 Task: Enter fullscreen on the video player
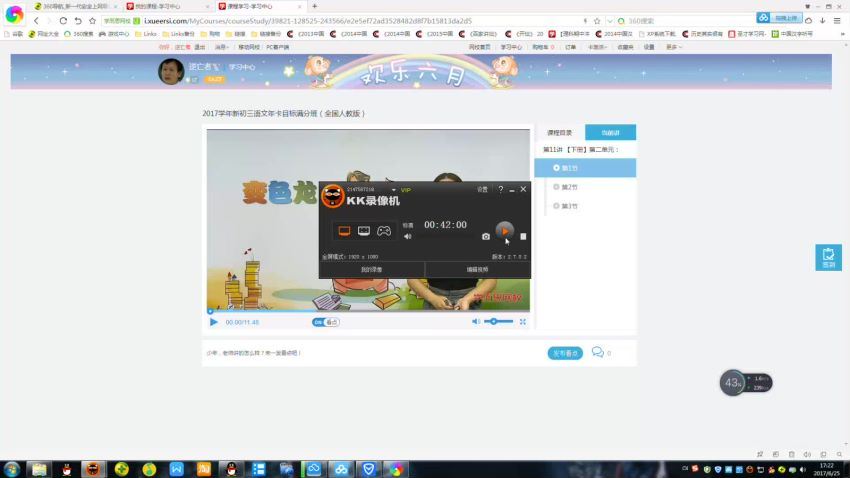(523, 321)
